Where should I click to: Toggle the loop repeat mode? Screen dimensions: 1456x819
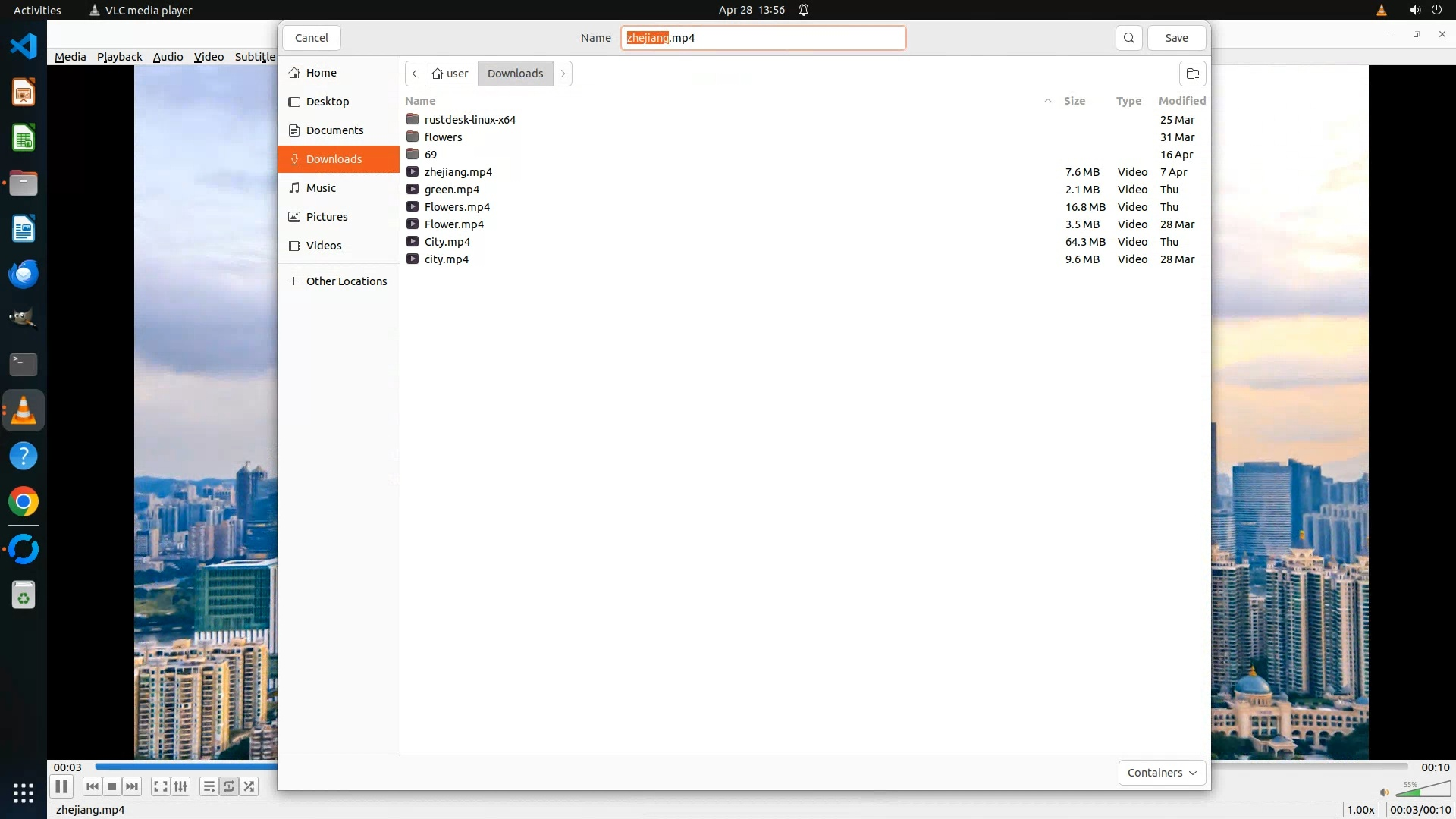tap(229, 786)
